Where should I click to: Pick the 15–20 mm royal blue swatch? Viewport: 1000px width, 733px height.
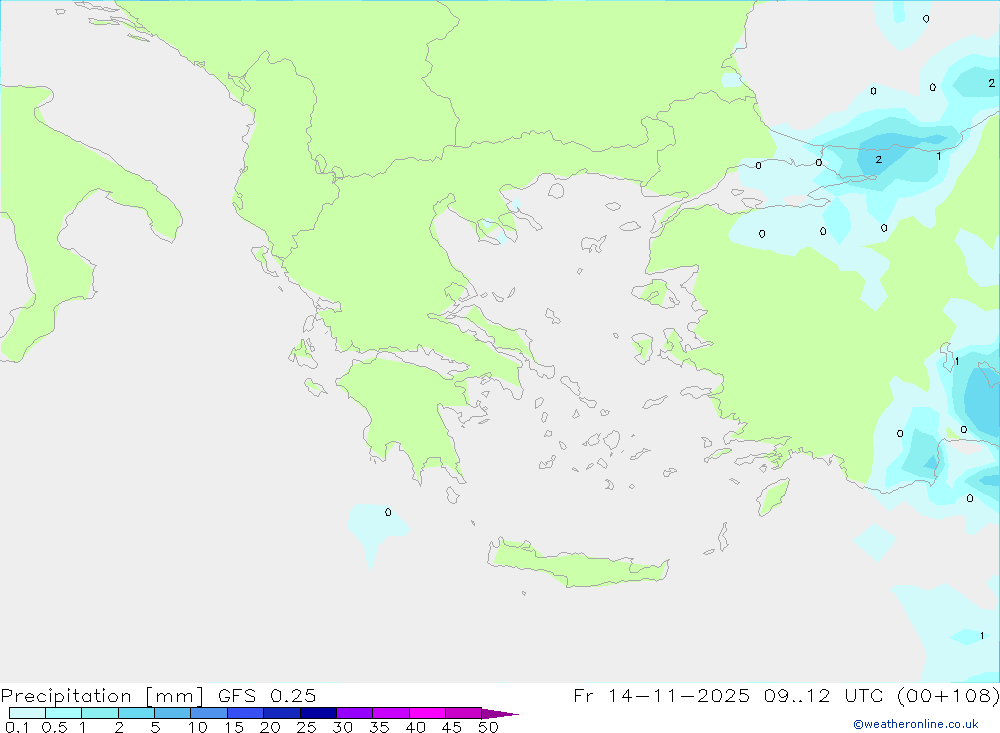click(x=246, y=713)
